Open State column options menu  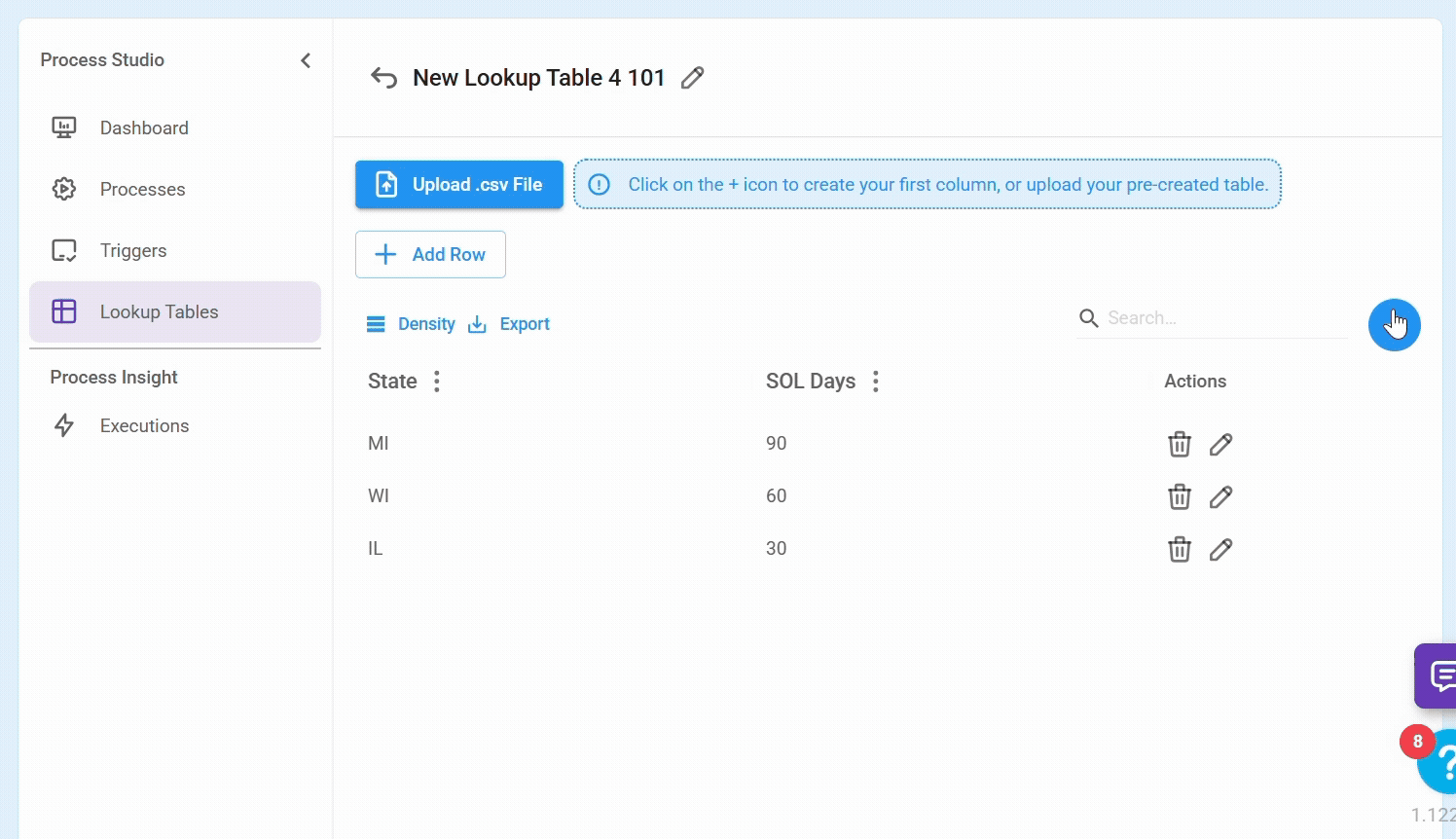(x=437, y=382)
